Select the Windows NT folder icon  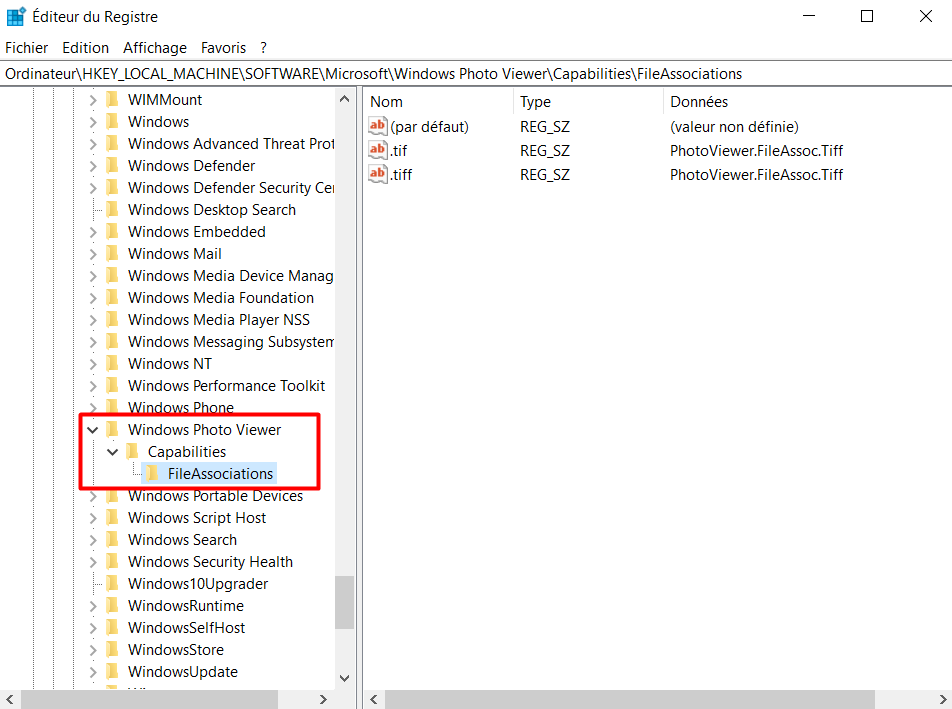(112, 363)
